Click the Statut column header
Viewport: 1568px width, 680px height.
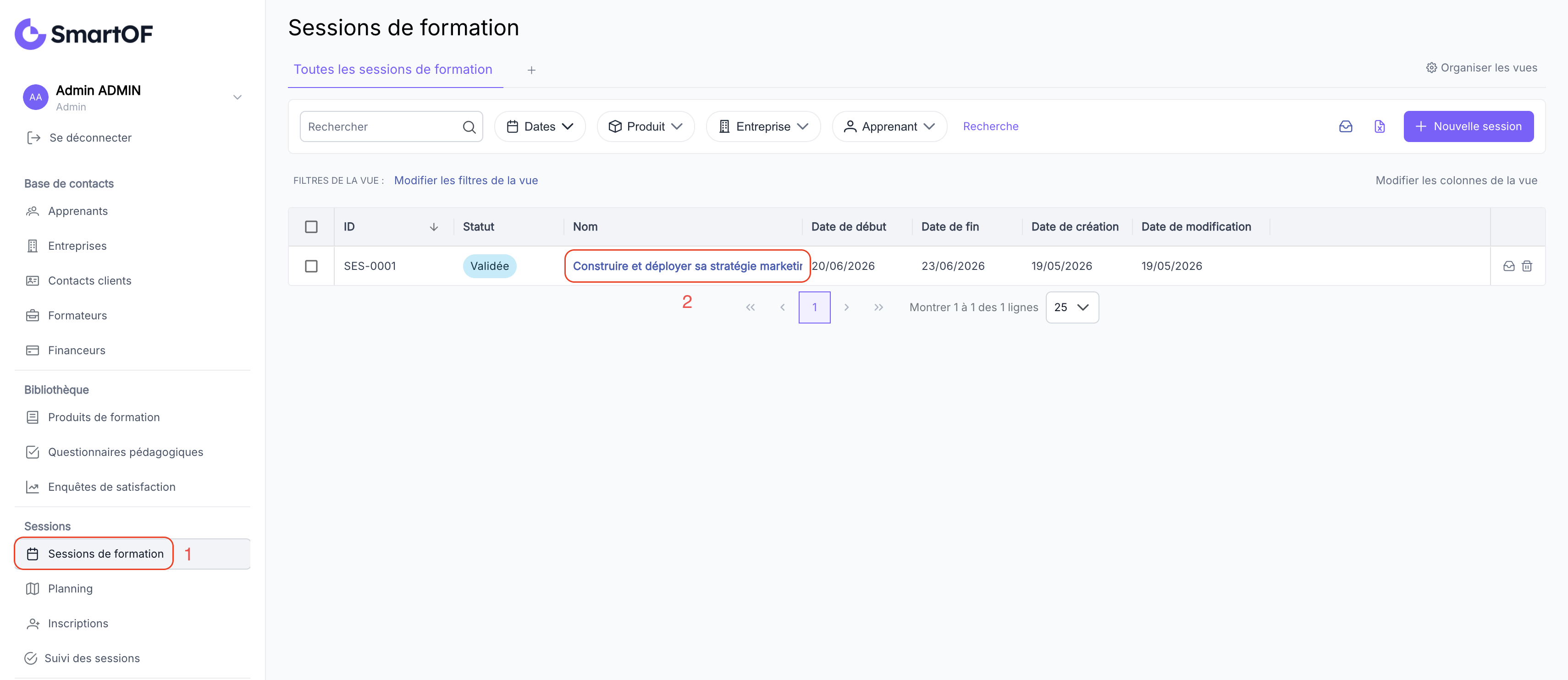pyautogui.click(x=479, y=227)
